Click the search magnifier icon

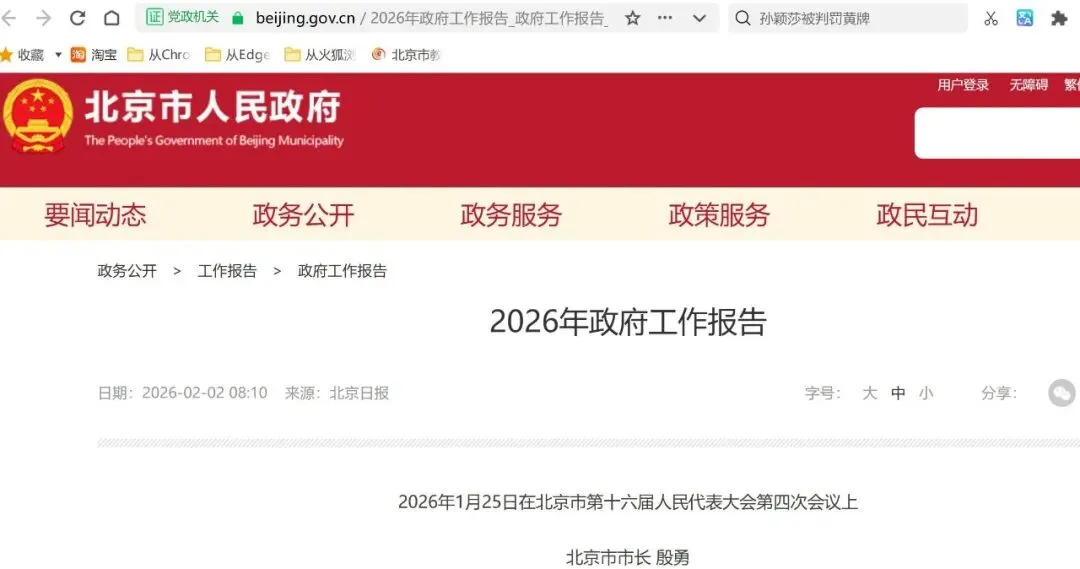(x=742, y=19)
